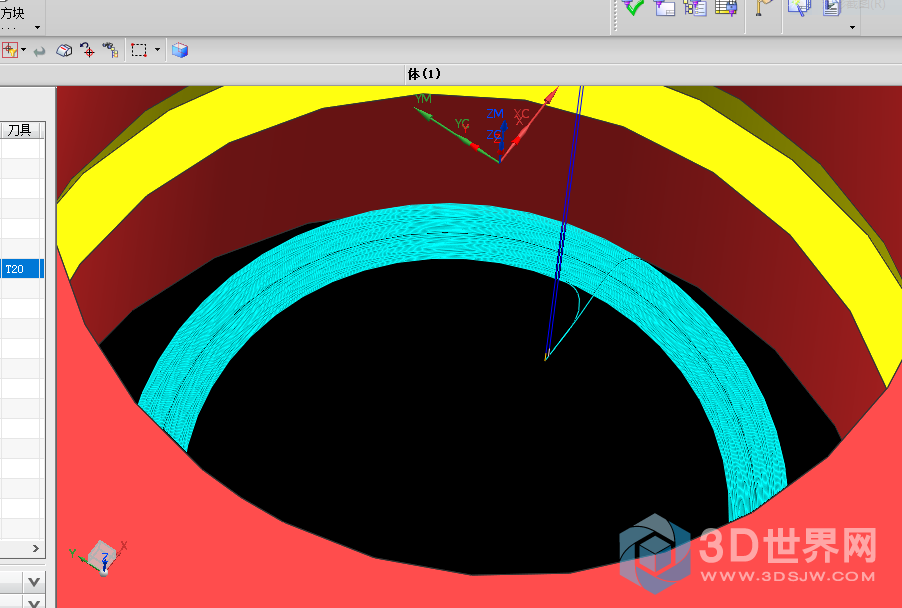
Task: Click the find-in-navigator binoculars icon
Action: point(110,51)
